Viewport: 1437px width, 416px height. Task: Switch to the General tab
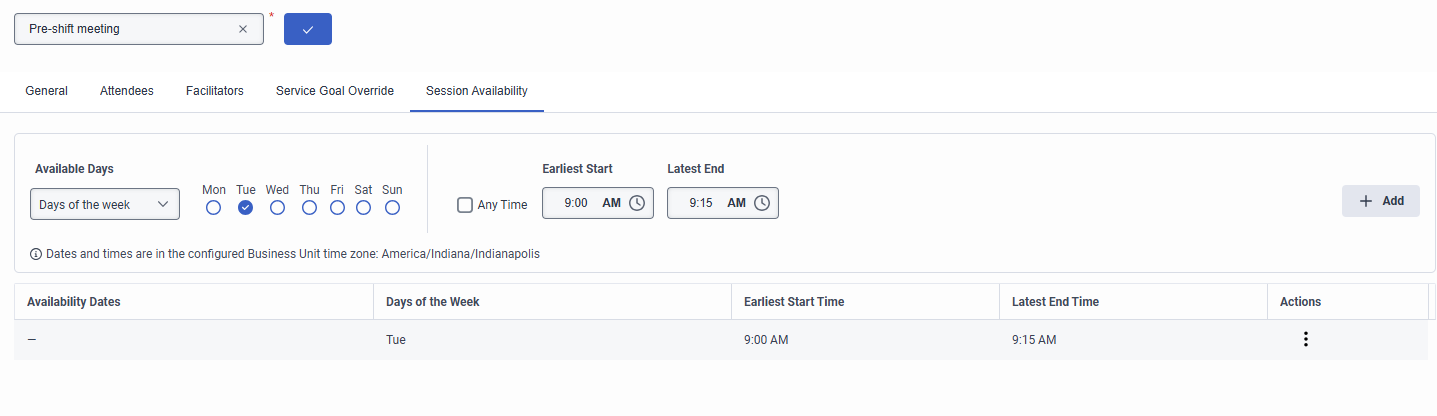pyautogui.click(x=47, y=91)
